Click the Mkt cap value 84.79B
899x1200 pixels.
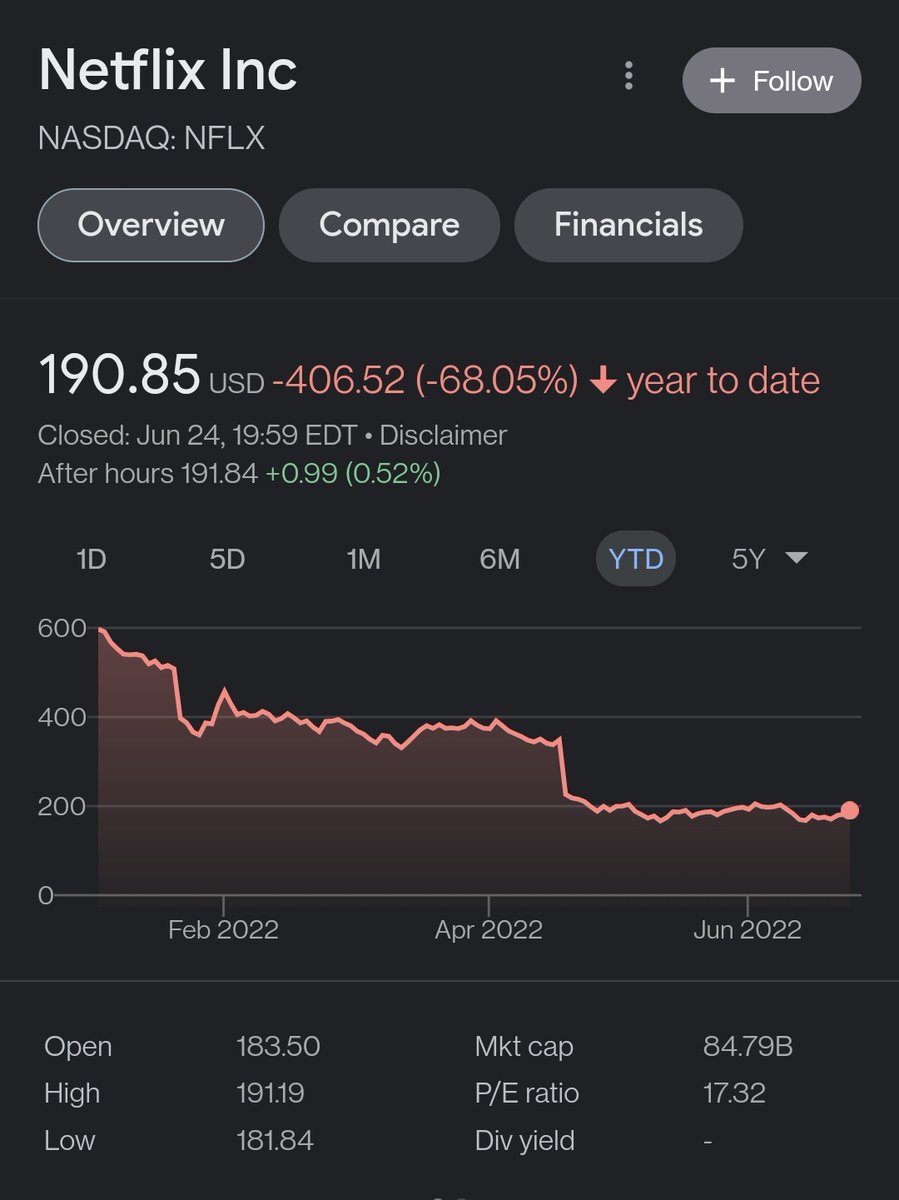click(748, 1047)
